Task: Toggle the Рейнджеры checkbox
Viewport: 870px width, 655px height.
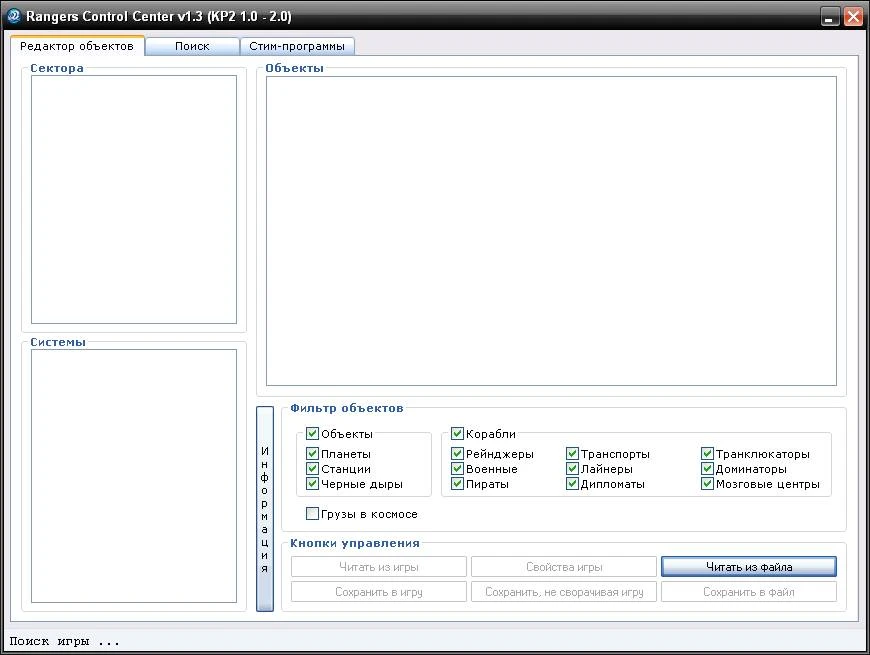Action: coord(458,454)
